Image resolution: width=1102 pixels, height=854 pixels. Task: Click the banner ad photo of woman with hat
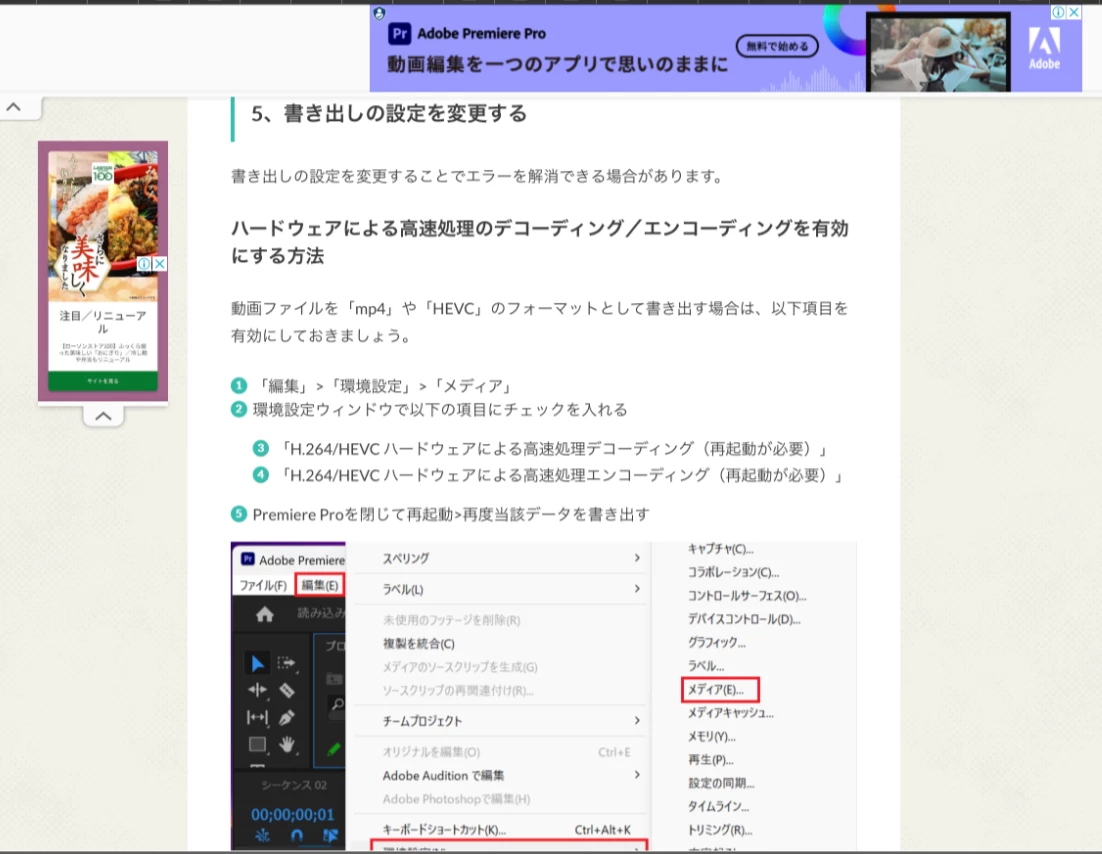(938, 53)
